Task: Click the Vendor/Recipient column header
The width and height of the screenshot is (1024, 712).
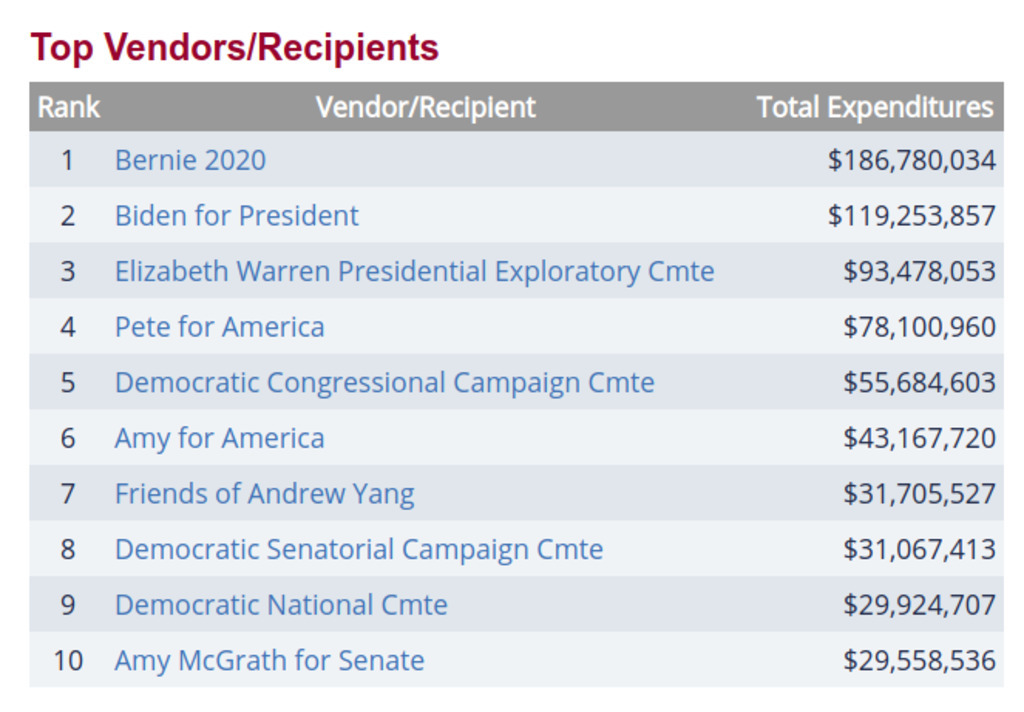Action: [x=426, y=107]
